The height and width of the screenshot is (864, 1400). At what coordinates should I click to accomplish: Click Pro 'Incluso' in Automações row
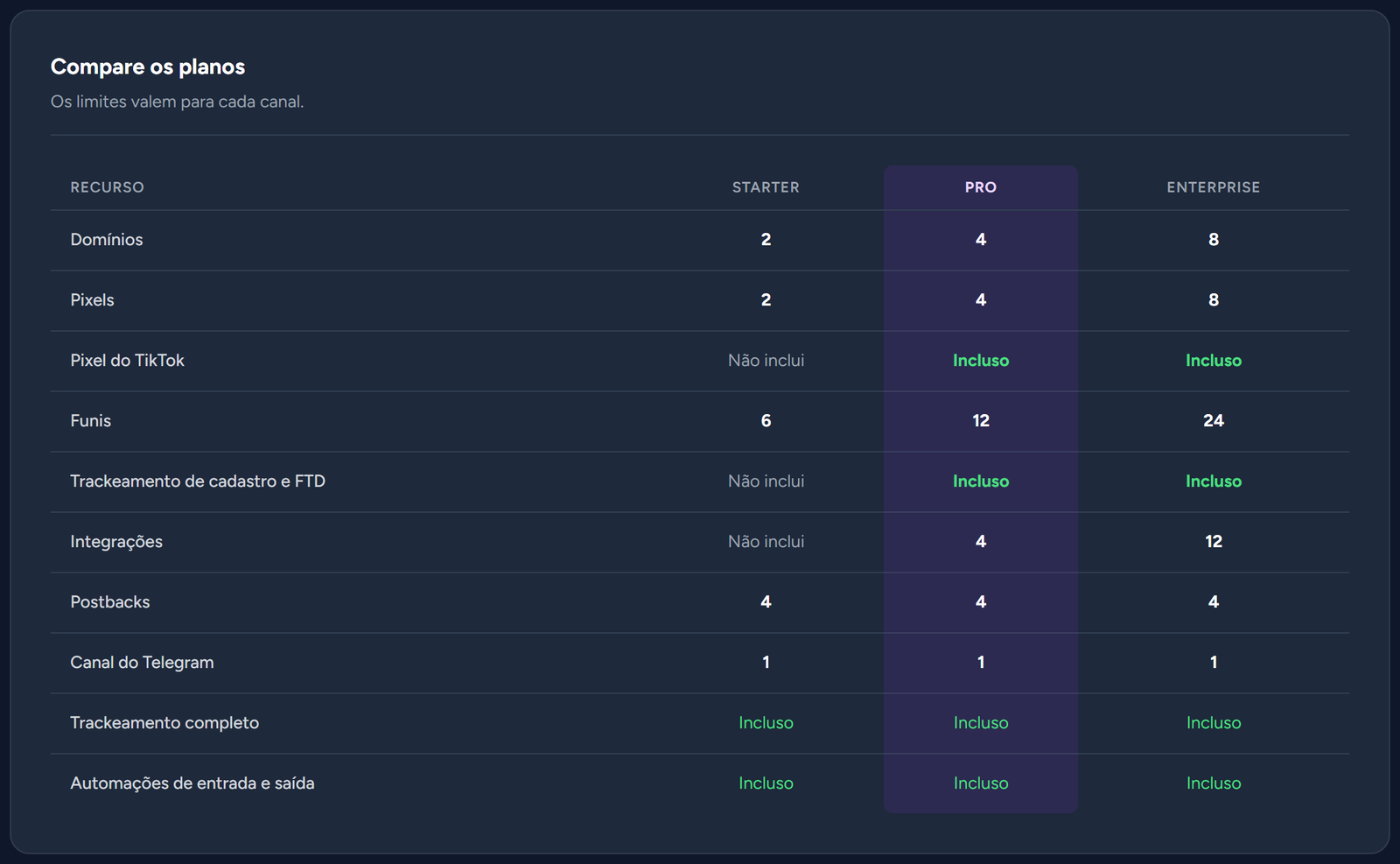pyautogui.click(x=981, y=783)
